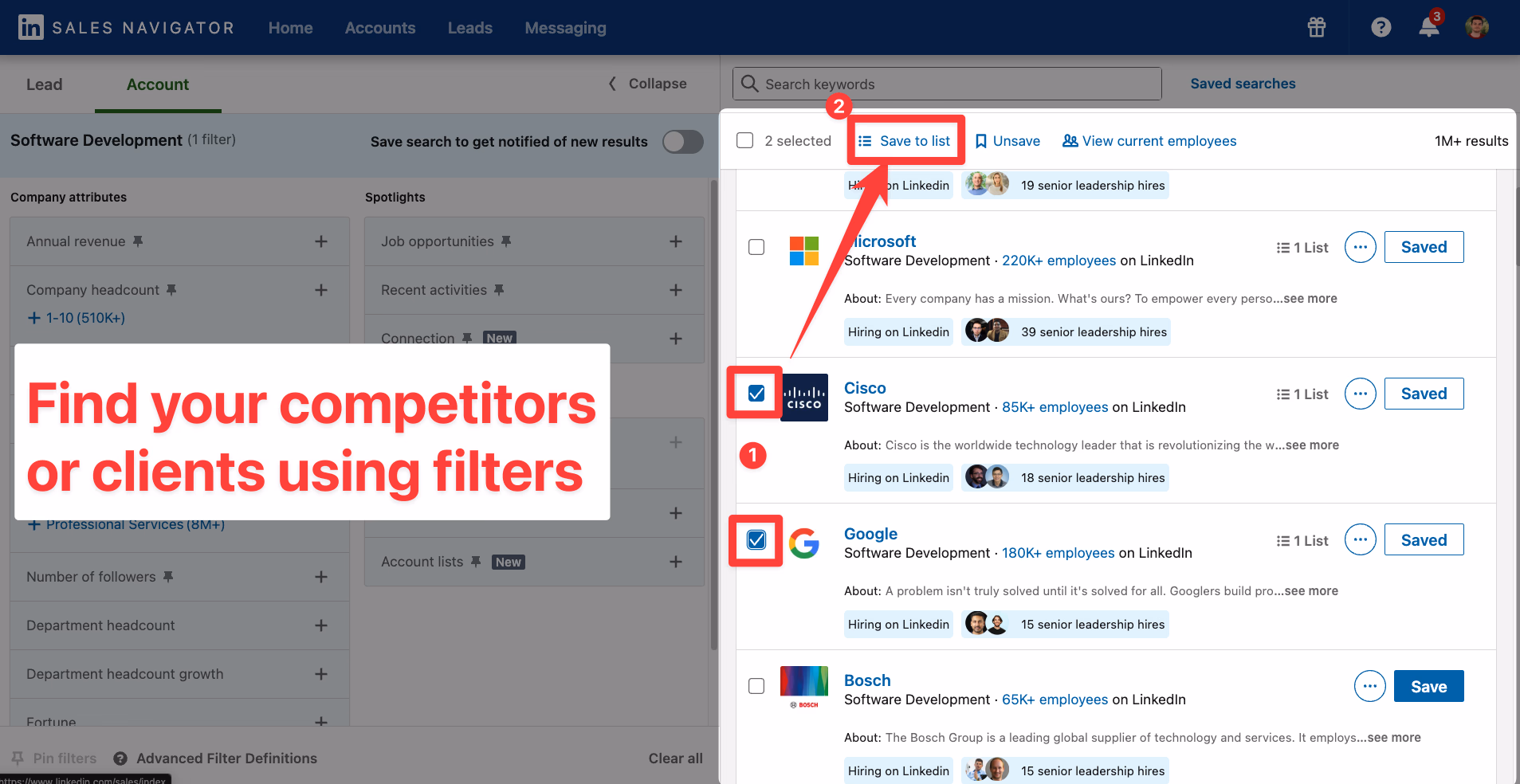Add 1-10 headcount filter option
Image resolution: width=1520 pixels, height=784 pixels.
[x=77, y=318]
